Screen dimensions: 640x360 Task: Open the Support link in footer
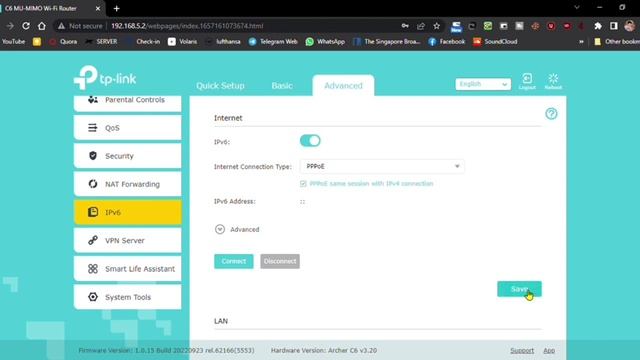pos(522,351)
